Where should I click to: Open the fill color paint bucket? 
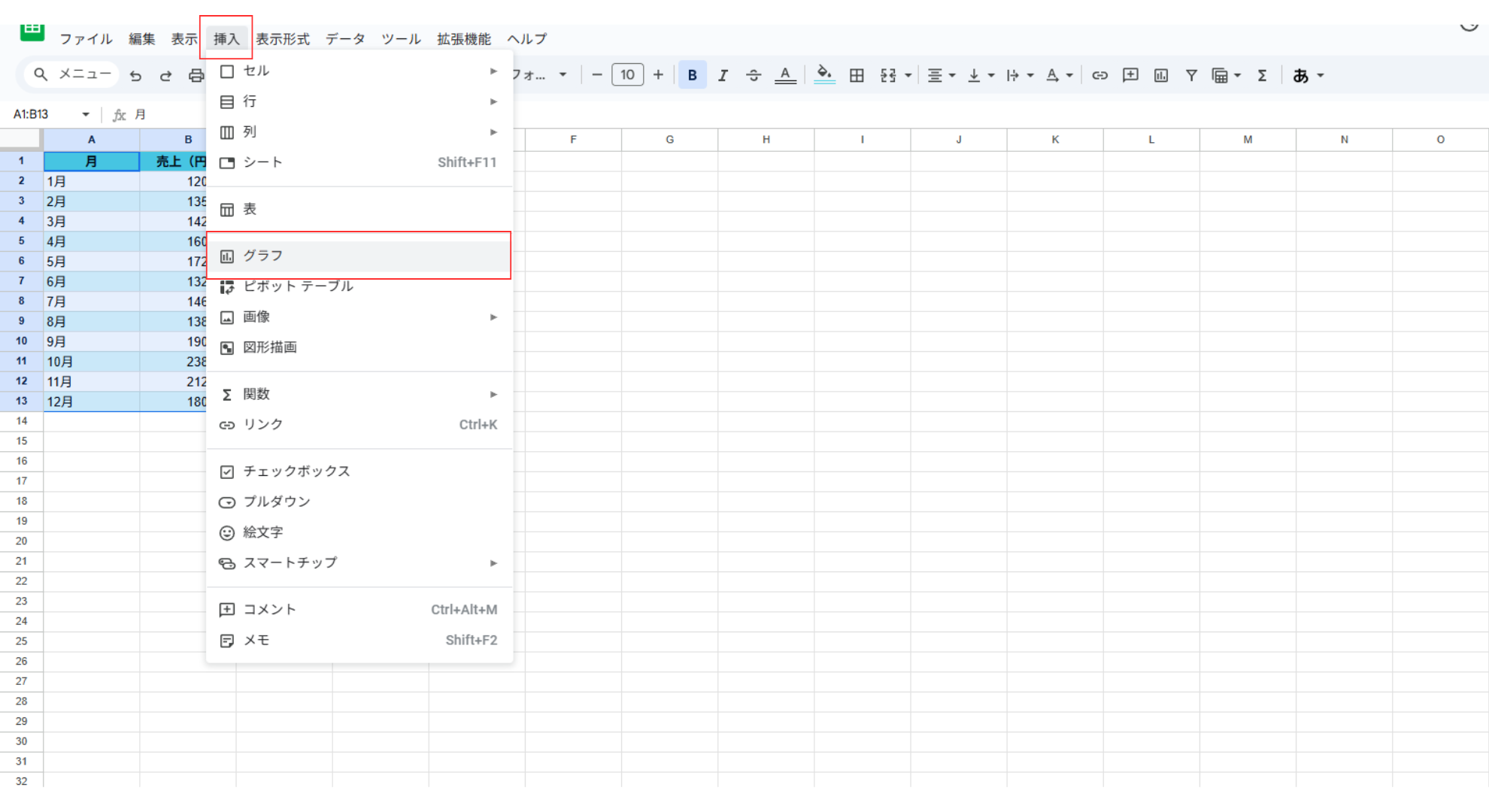pyautogui.click(x=824, y=74)
